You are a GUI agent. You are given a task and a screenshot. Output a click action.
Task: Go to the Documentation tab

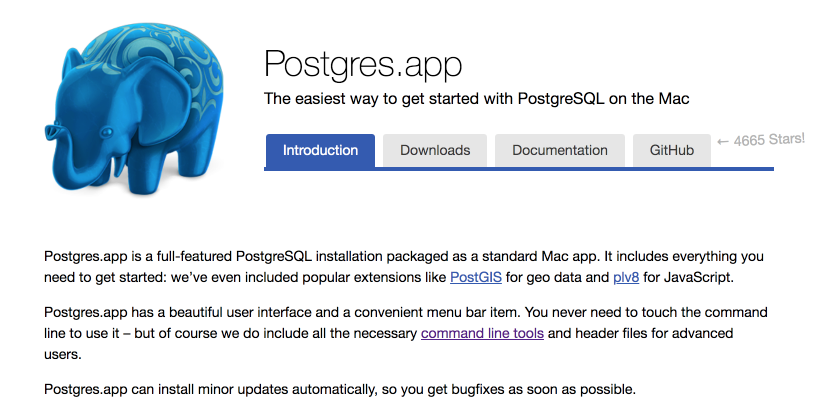560,151
